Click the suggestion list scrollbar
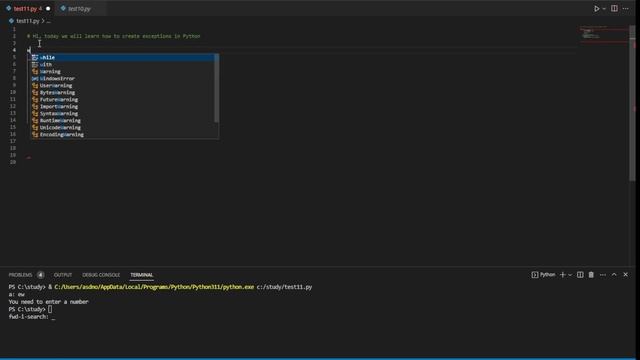This screenshot has width=640, height=360. (216, 88)
